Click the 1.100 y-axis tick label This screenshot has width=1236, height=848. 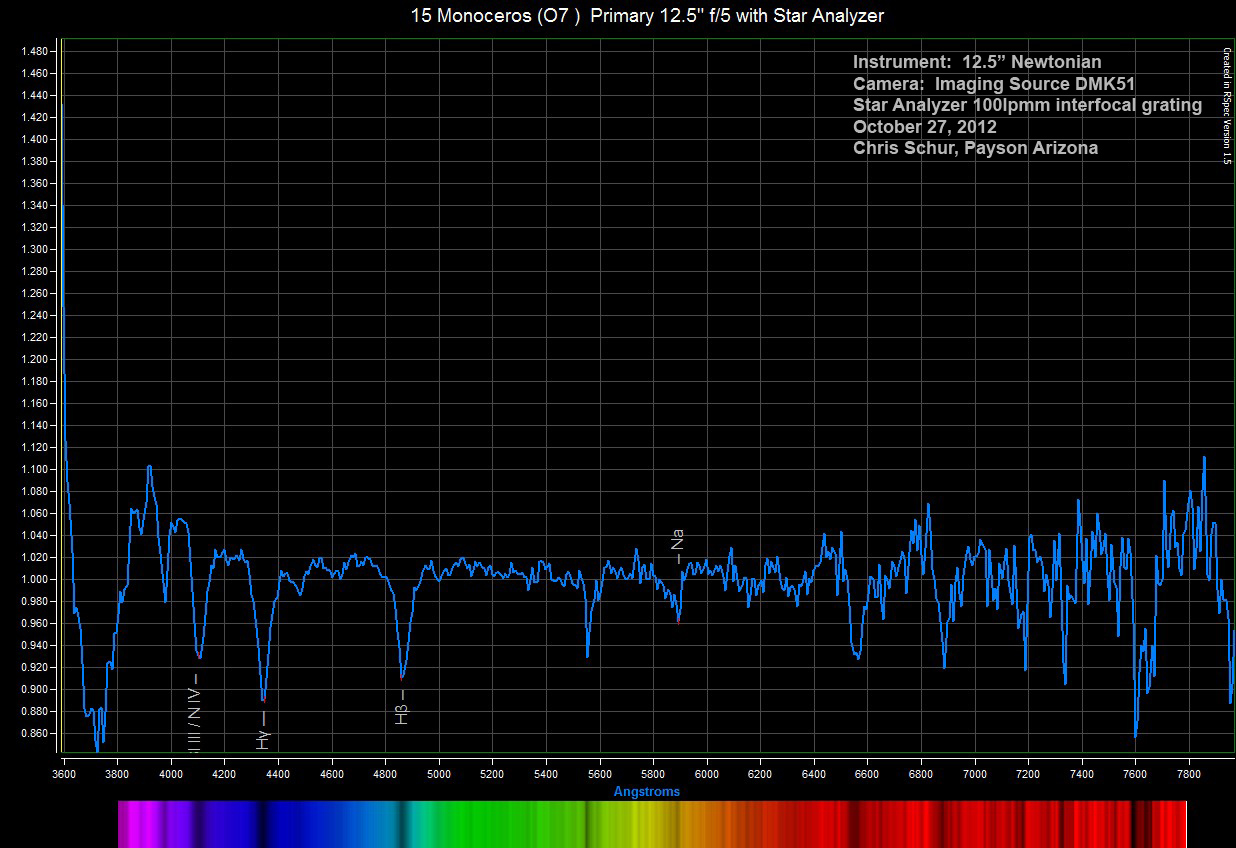tap(34, 469)
